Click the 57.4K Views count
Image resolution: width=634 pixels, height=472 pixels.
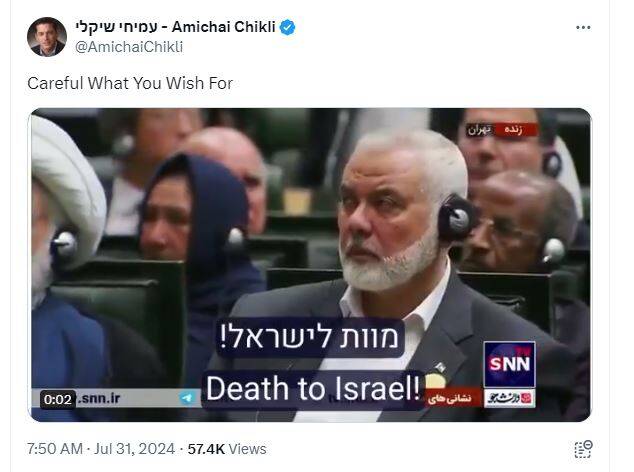227,449
